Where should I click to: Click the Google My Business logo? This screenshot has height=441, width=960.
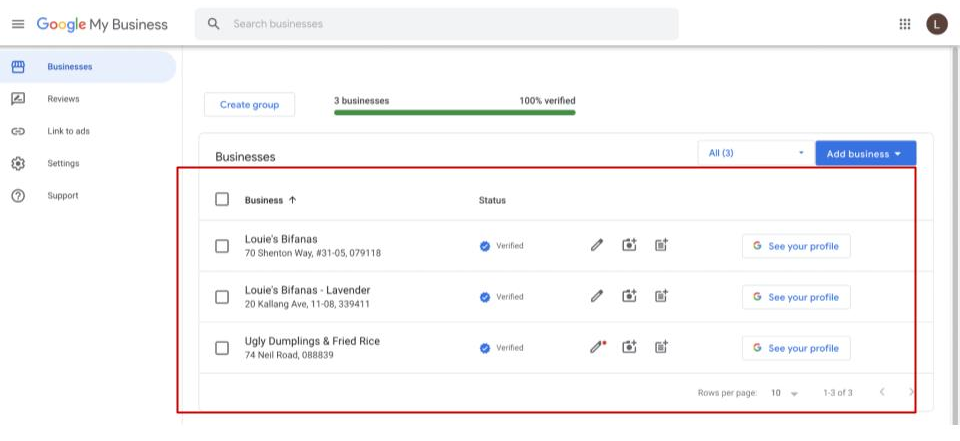(x=102, y=24)
